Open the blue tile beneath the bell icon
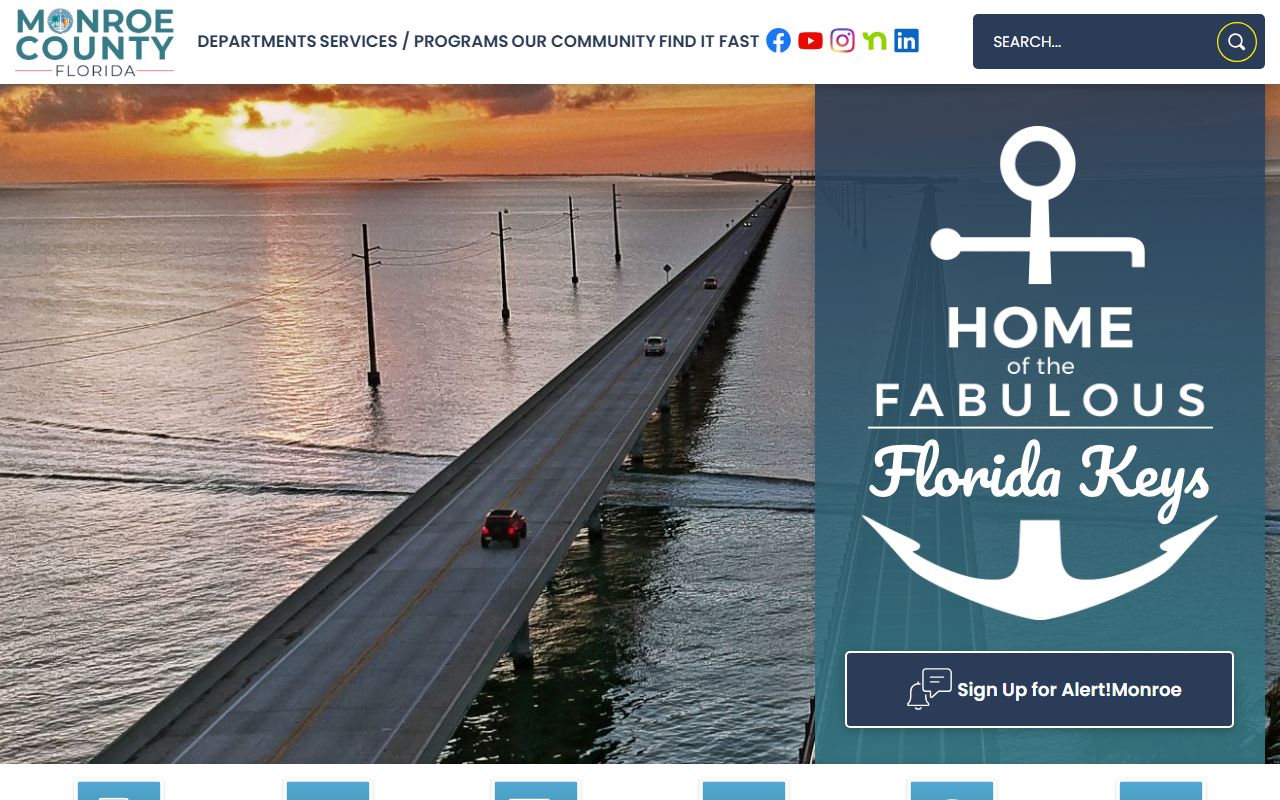1280x800 pixels. click(x=952, y=790)
